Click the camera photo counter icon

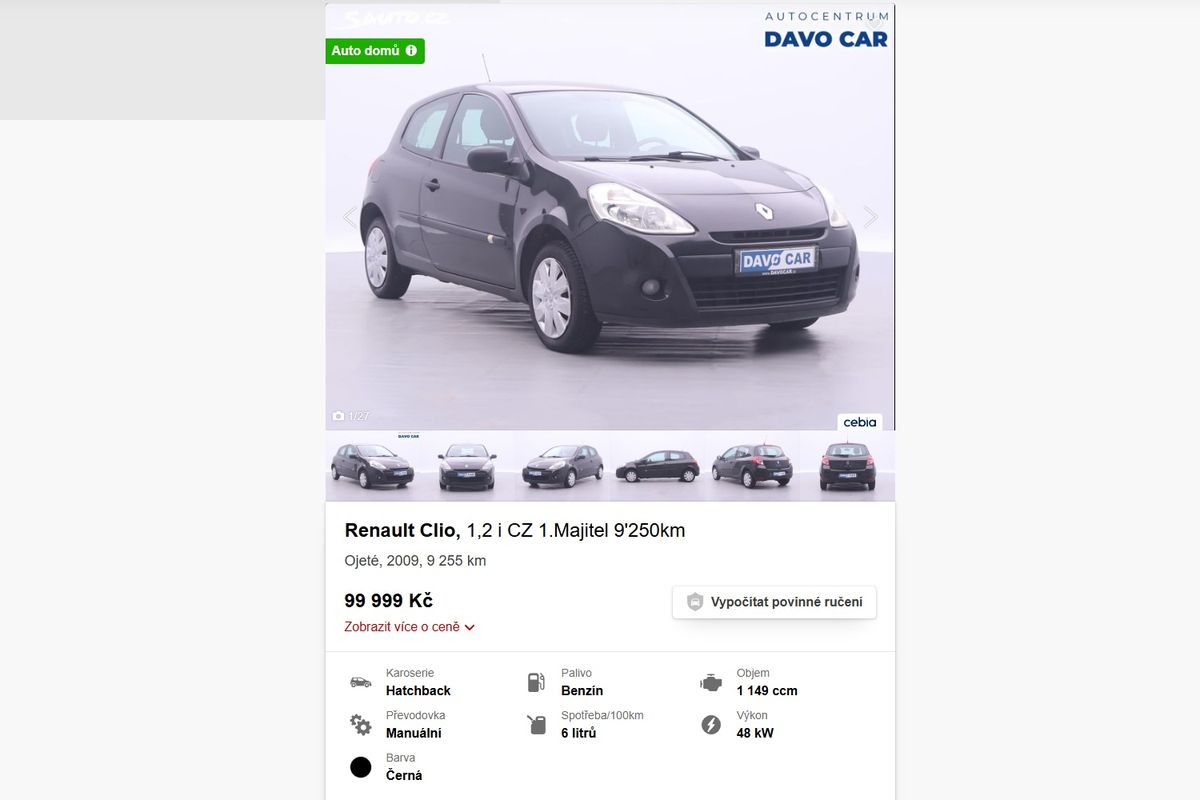pos(338,416)
